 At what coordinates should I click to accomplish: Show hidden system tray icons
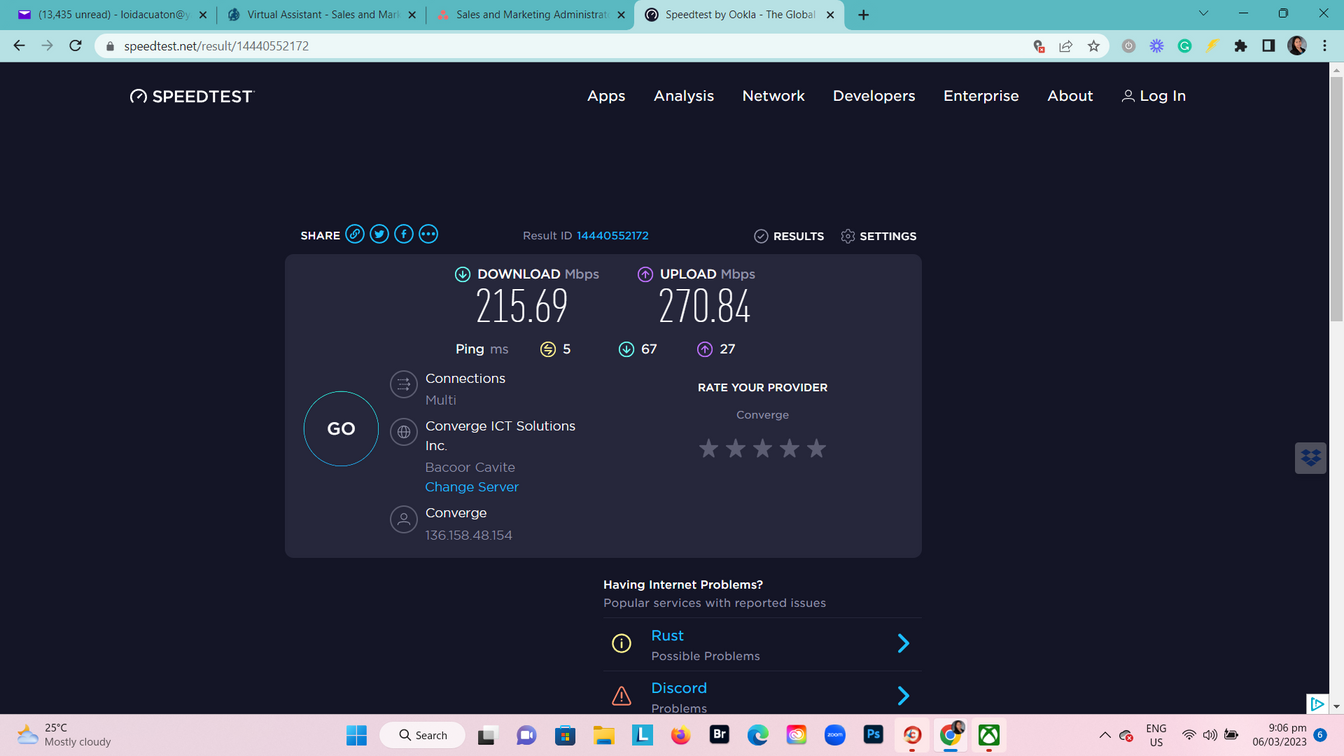(1105, 736)
